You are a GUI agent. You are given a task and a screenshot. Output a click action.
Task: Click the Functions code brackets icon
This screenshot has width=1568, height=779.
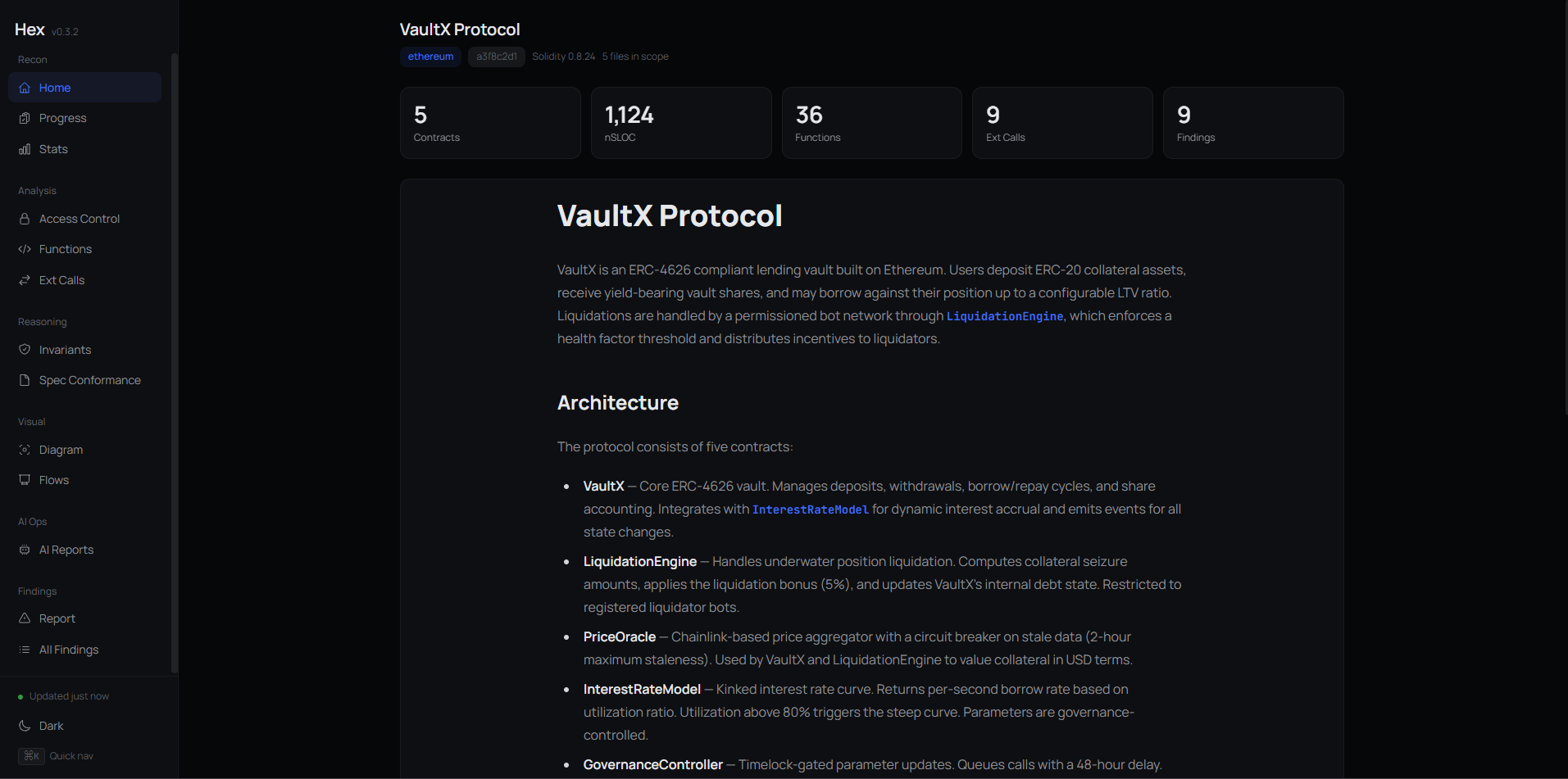coord(25,249)
